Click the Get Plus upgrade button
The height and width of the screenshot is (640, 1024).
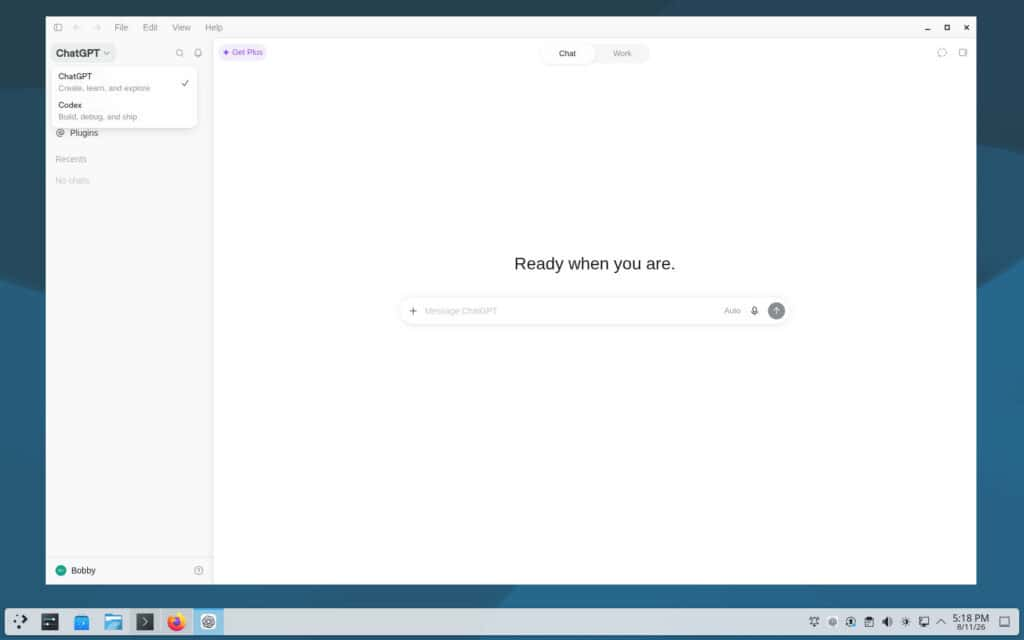tap(243, 52)
